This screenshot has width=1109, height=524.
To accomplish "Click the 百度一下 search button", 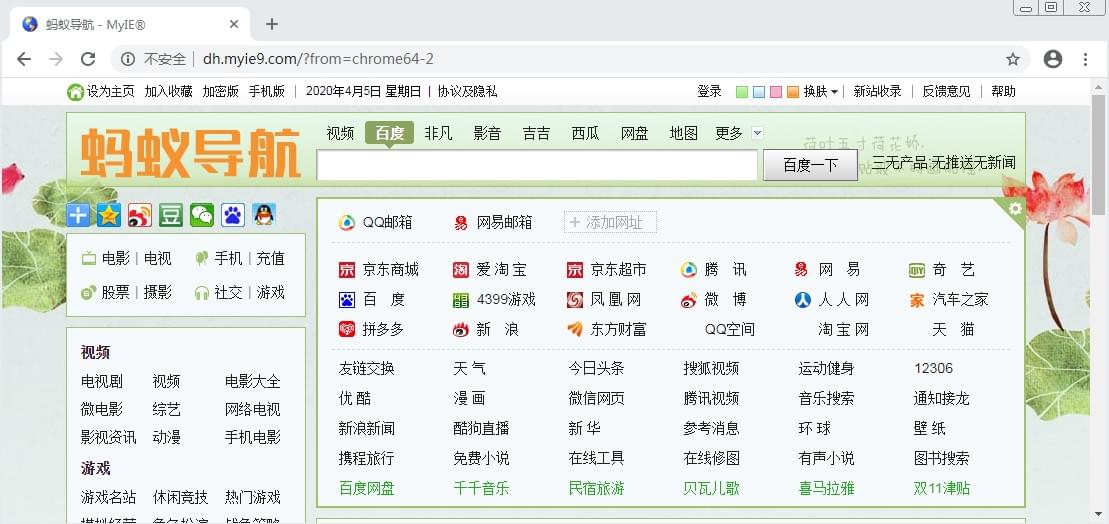I will 811,165.
